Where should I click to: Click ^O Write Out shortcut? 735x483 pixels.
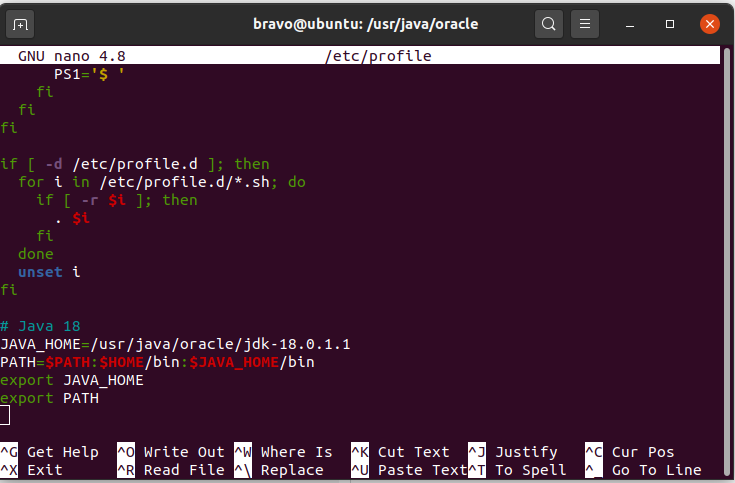(171, 452)
